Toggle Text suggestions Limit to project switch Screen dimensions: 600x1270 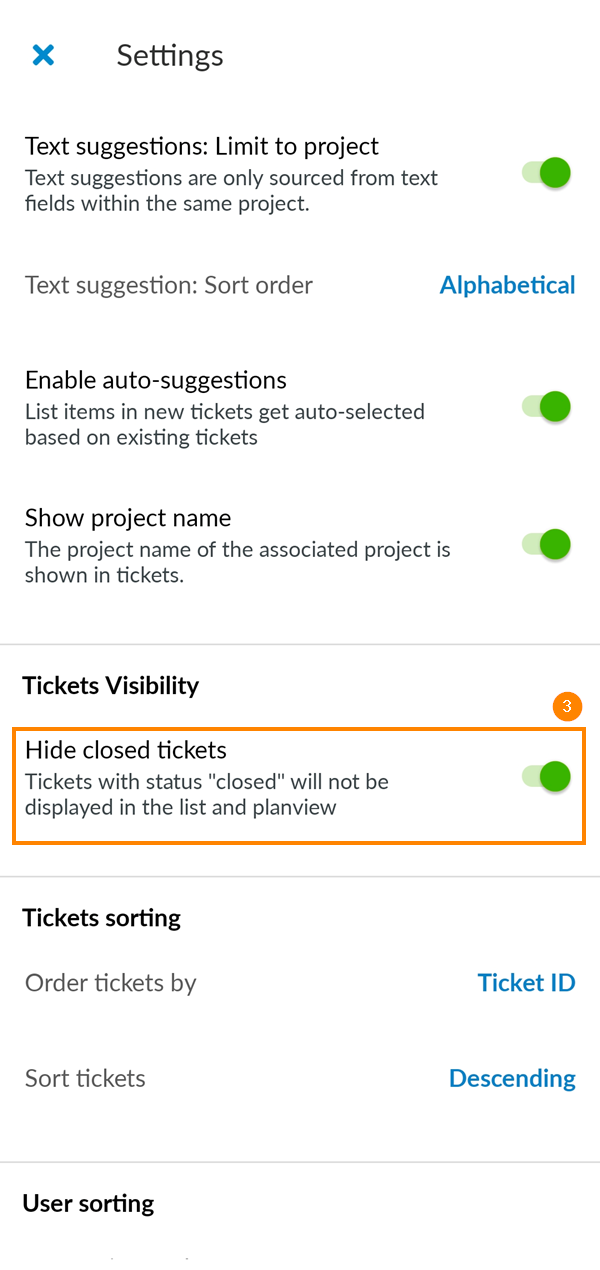point(547,173)
